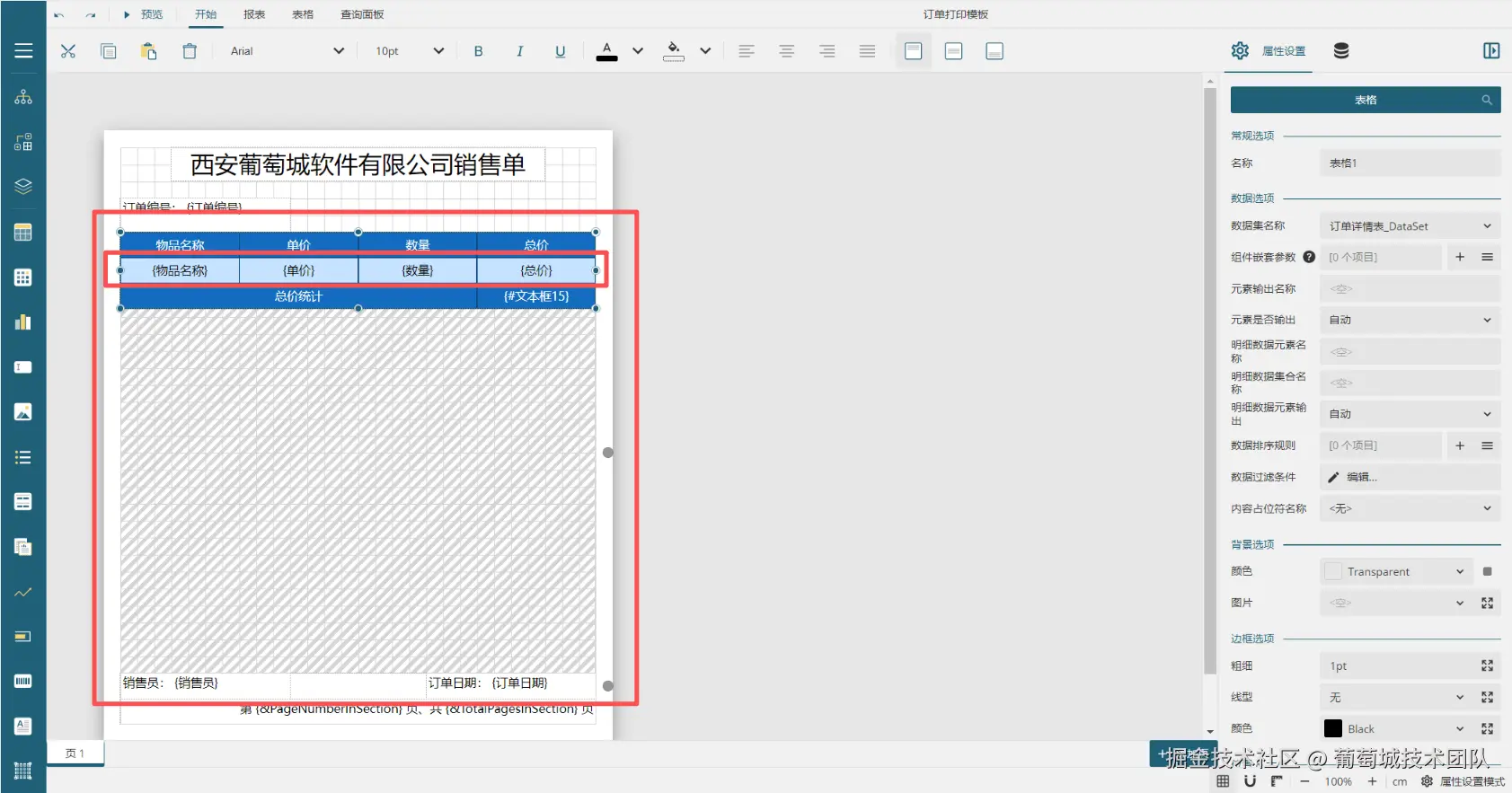
Task: Align text right
Action: pyautogui.click(x=827, y=51)
